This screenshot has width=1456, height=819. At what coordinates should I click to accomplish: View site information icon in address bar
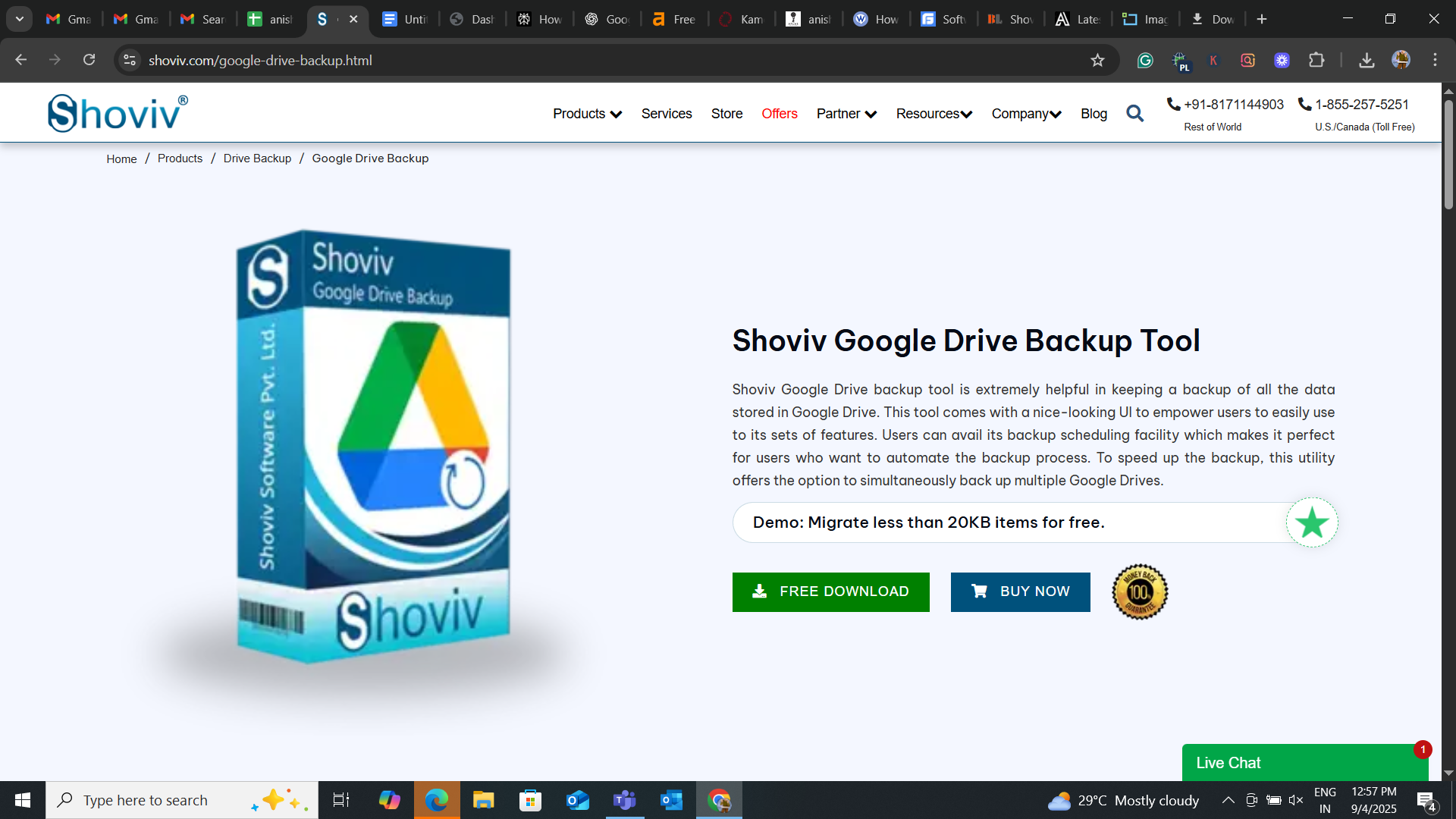click(130, 60)
